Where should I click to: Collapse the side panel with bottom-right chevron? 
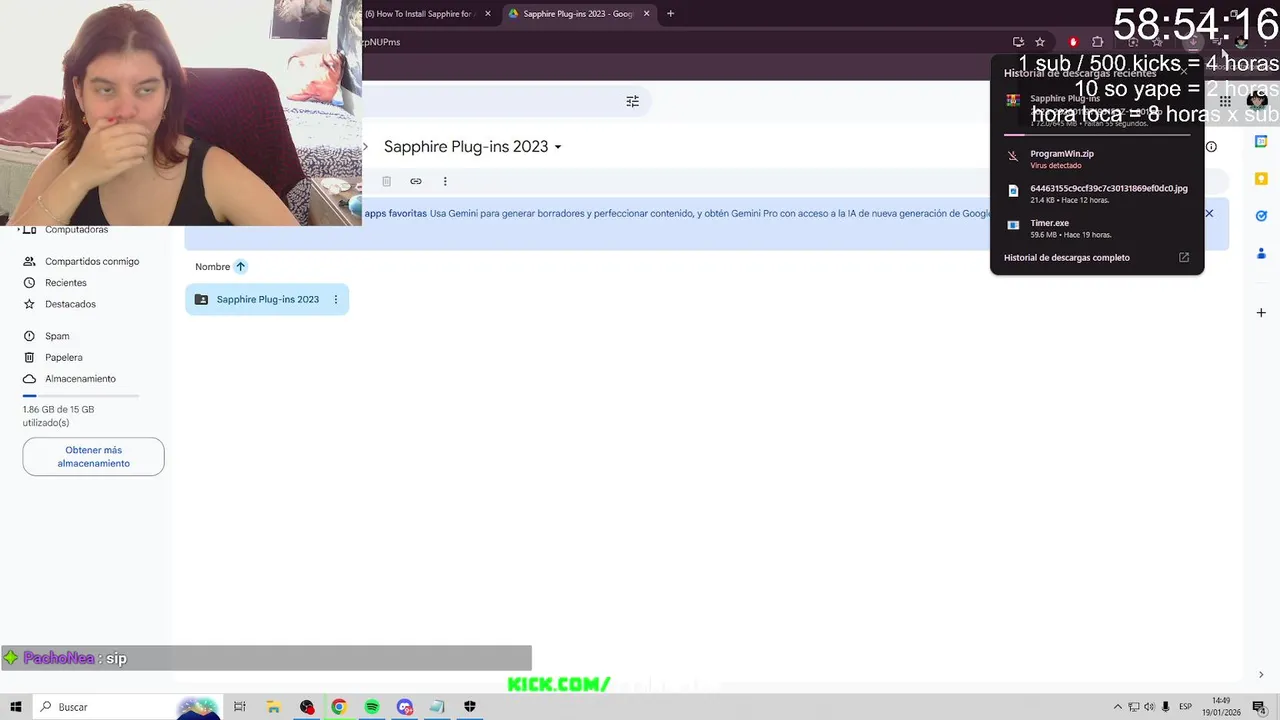click(x=1261, y=675)
